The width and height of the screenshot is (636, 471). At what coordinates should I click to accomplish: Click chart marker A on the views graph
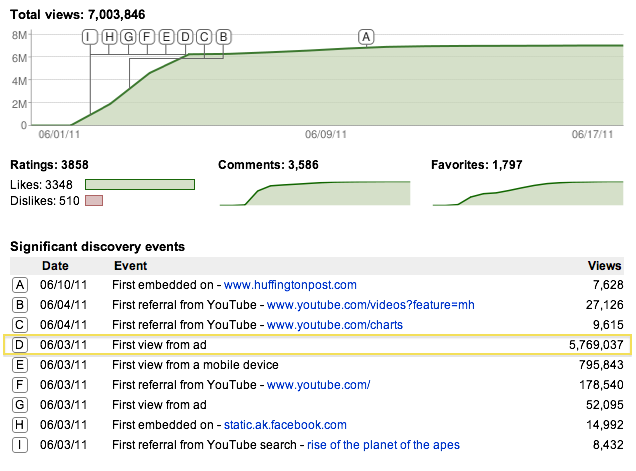[366, 37]
